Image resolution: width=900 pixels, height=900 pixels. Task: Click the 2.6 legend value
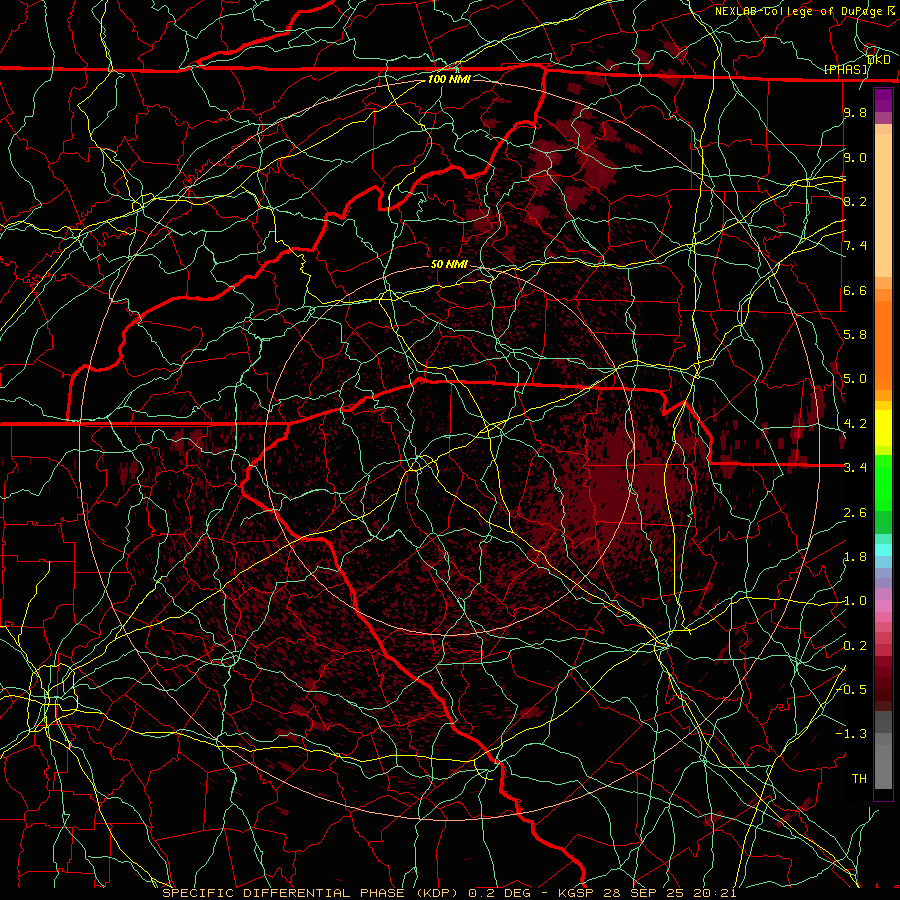click(x=855, y=513)
